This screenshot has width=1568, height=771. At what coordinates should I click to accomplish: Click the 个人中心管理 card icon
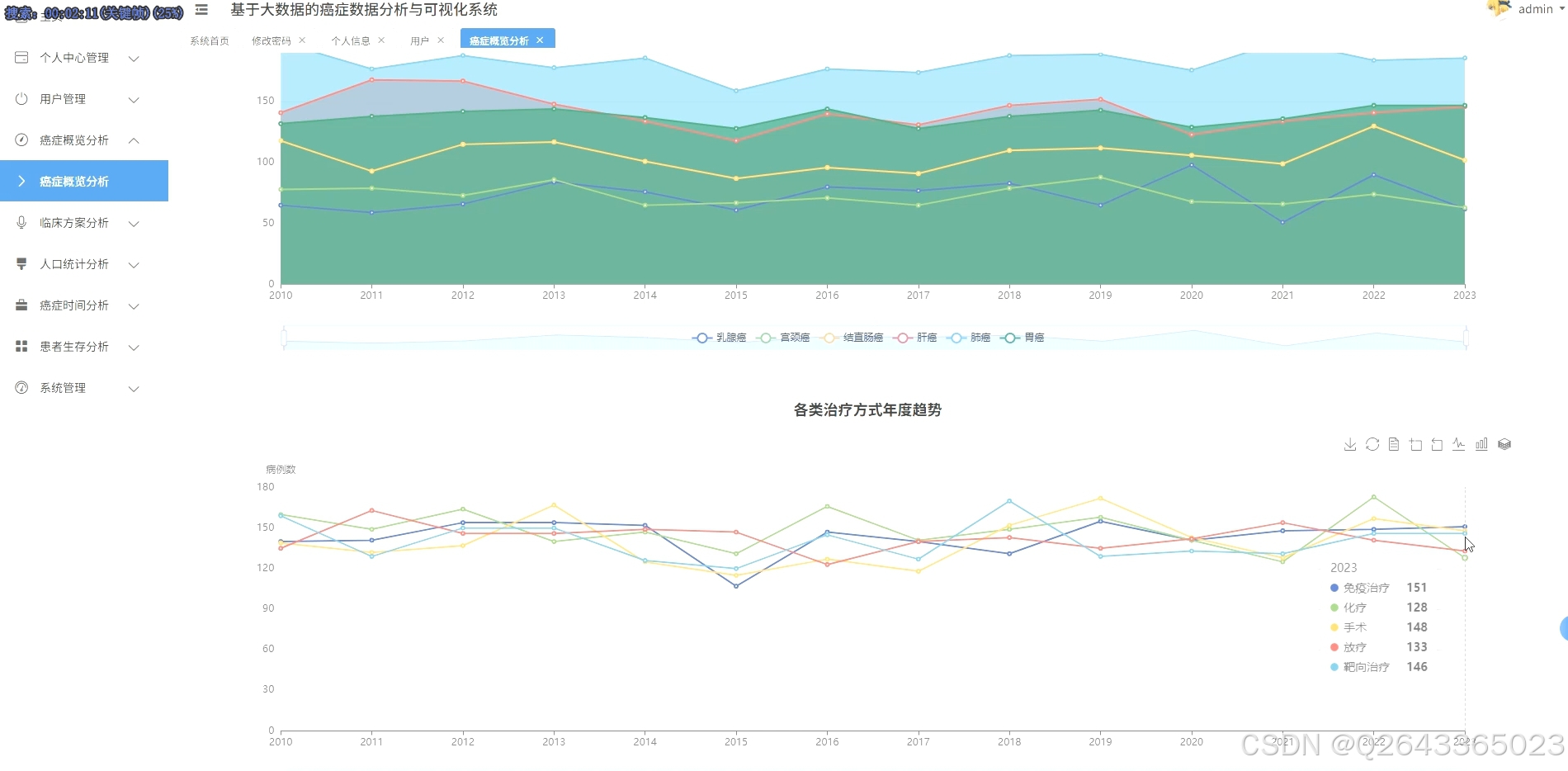21,58
